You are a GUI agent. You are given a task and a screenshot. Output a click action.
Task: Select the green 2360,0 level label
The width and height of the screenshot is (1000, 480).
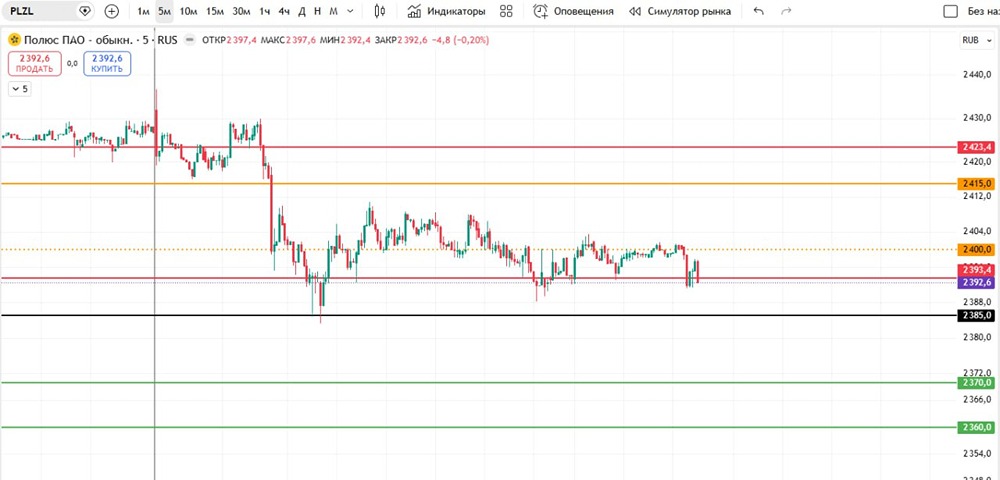tap(976, 427)
